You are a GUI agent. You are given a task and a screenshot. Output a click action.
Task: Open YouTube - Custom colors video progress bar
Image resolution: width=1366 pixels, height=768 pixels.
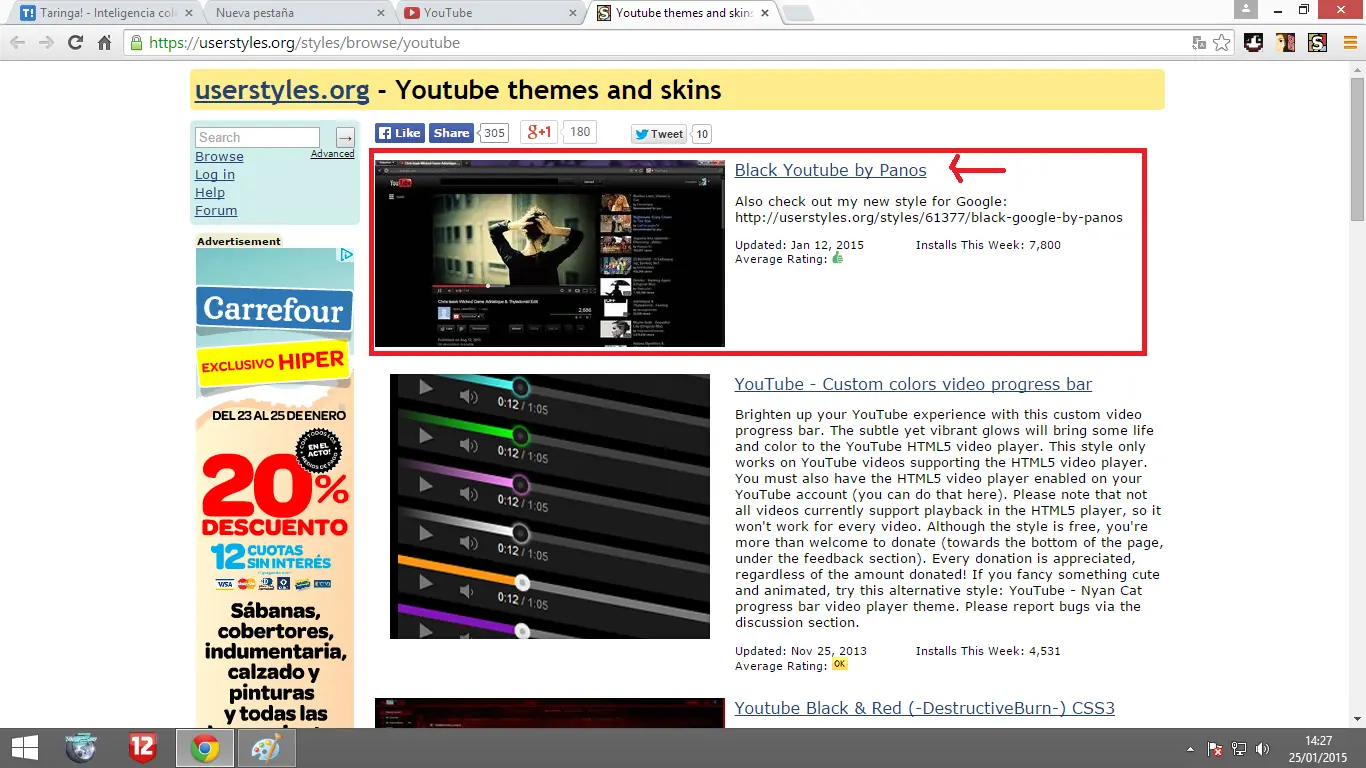click(913, 384)
